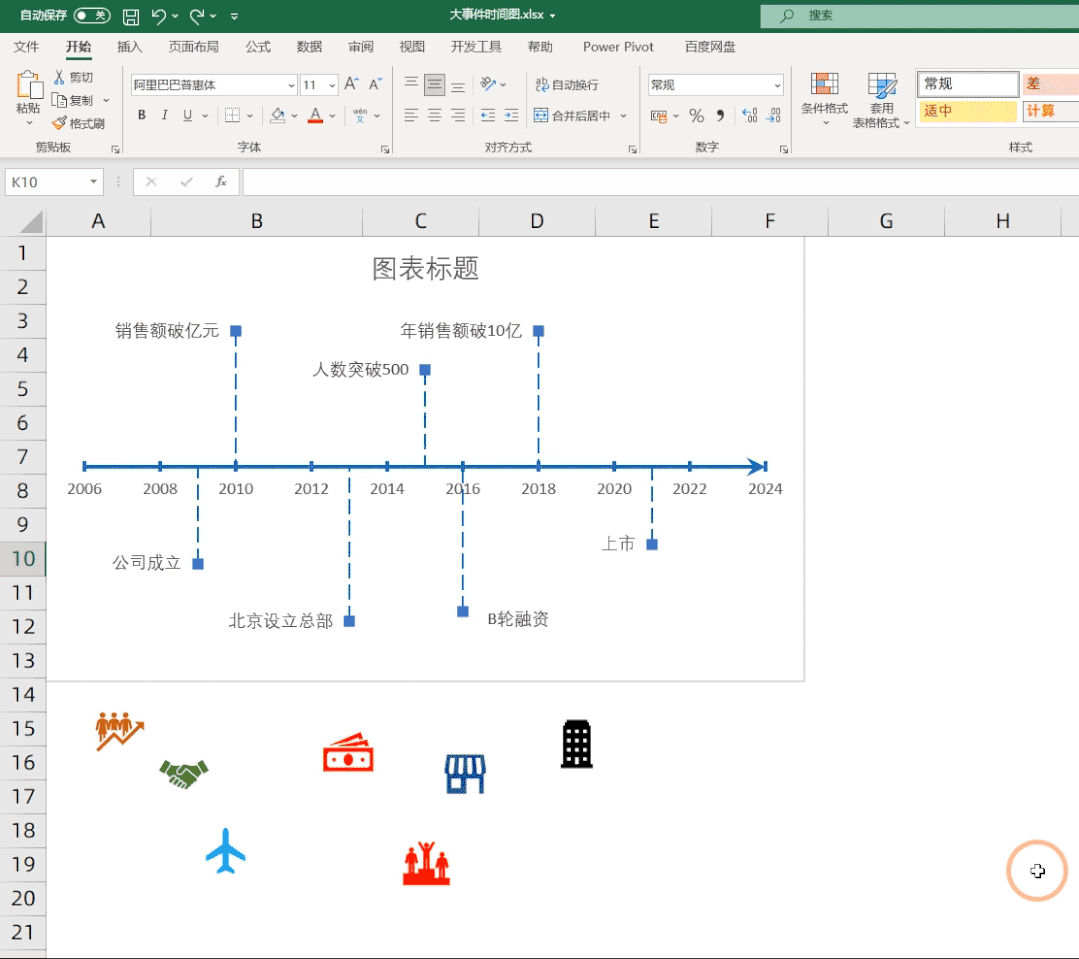Click the insert function fx icon
Viewport: 1079px width, 959px height.
221,182
